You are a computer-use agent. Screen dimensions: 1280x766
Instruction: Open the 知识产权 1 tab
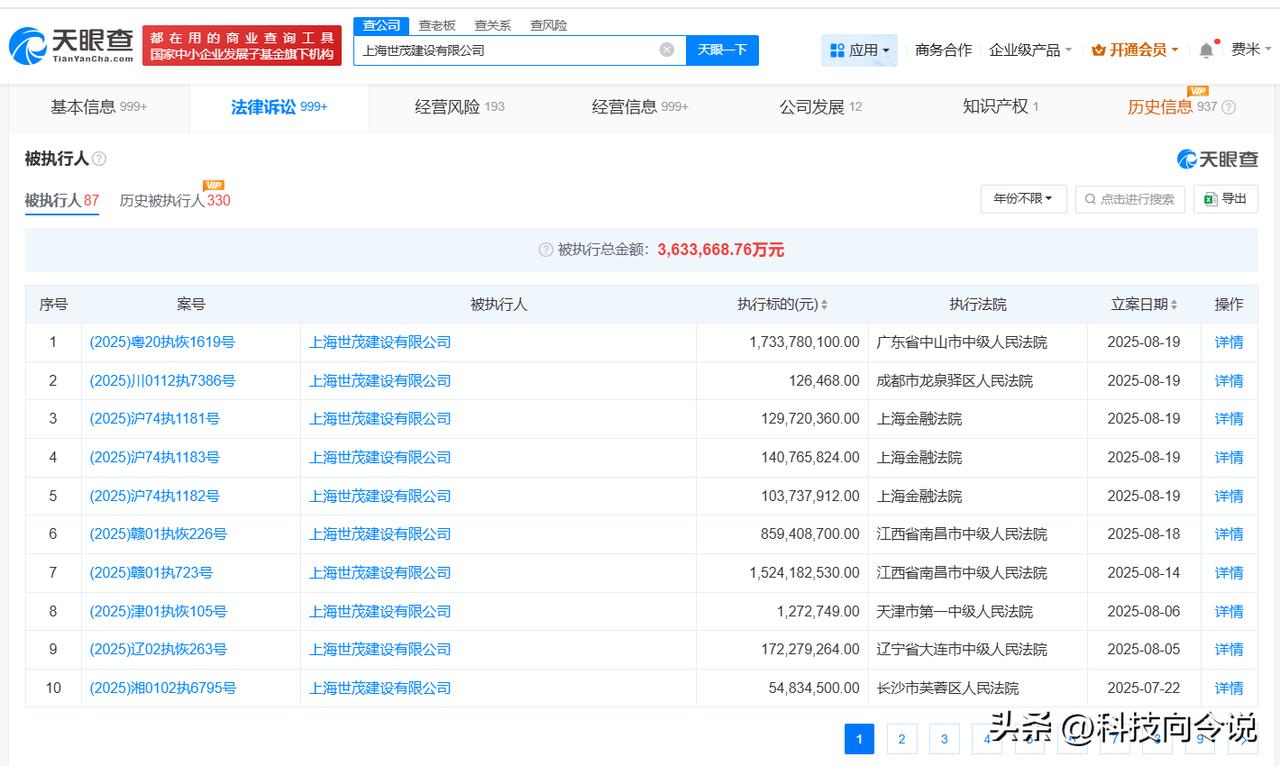pyautogui.click(x=1000, y=107)
